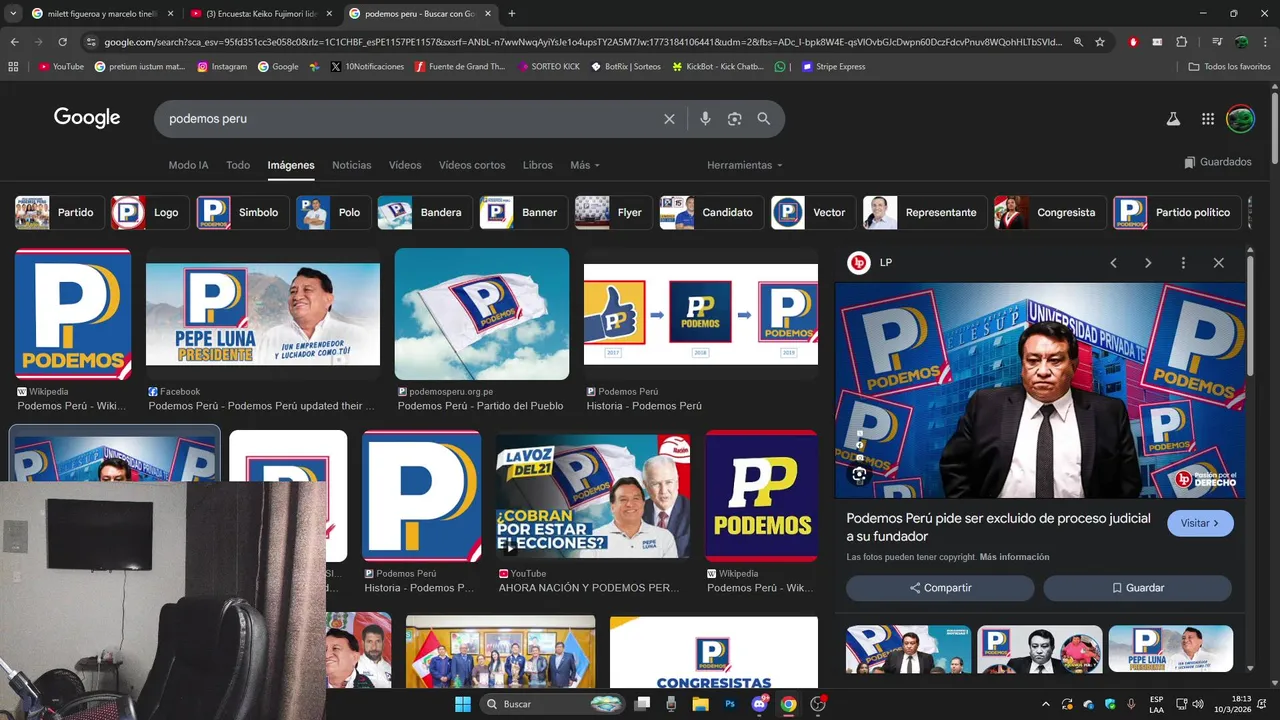Image resolution: width=1280 pixels, height=720 pixels.
Task: Show next image in preview panel
Action: tap(1148, 263)
